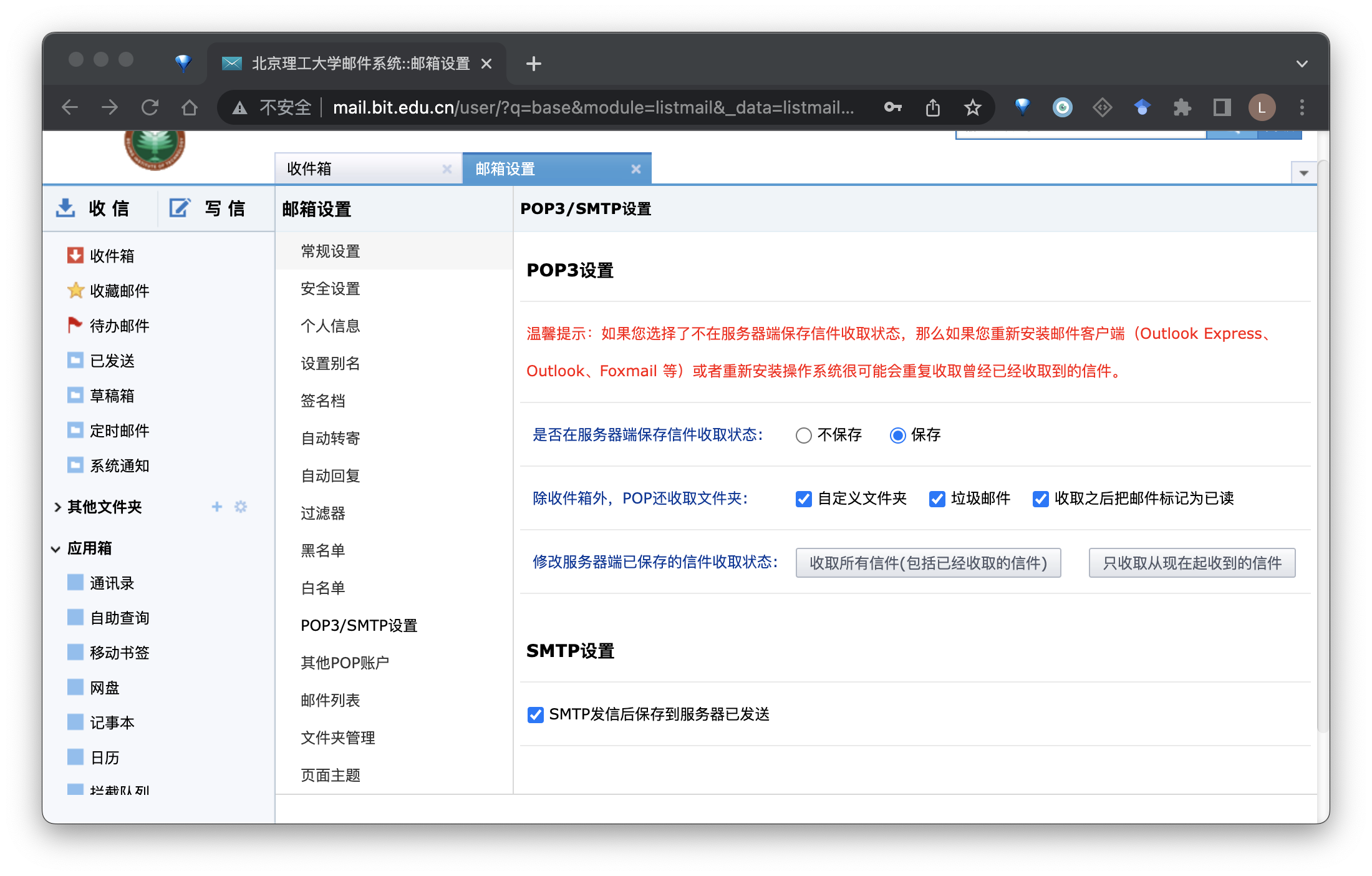Expand the 其他文件夹 tree
This screenshot has height=876, width=1372.
pyautogui.click(x=57, y=507)
